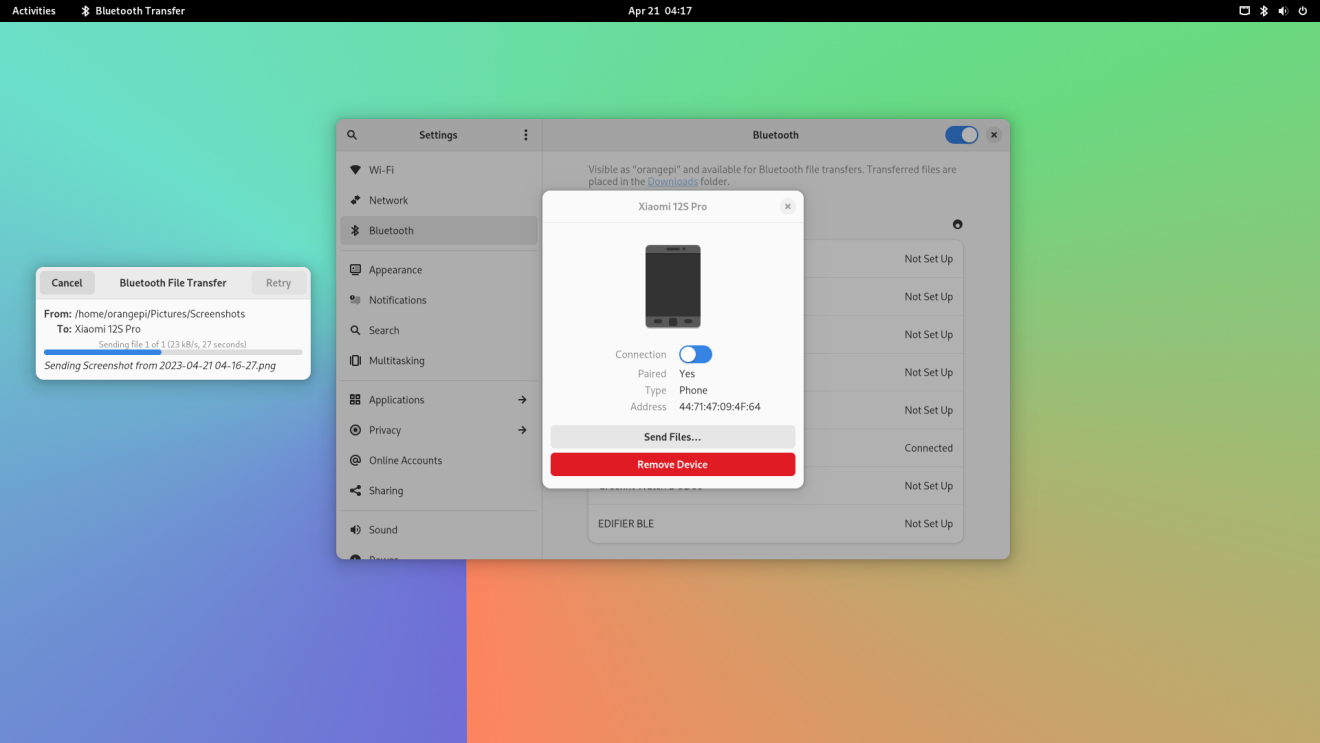Image resolution: width=1320 pixels, height=743 pixels.
Task: Click the Send Files button
Action: 673,437
